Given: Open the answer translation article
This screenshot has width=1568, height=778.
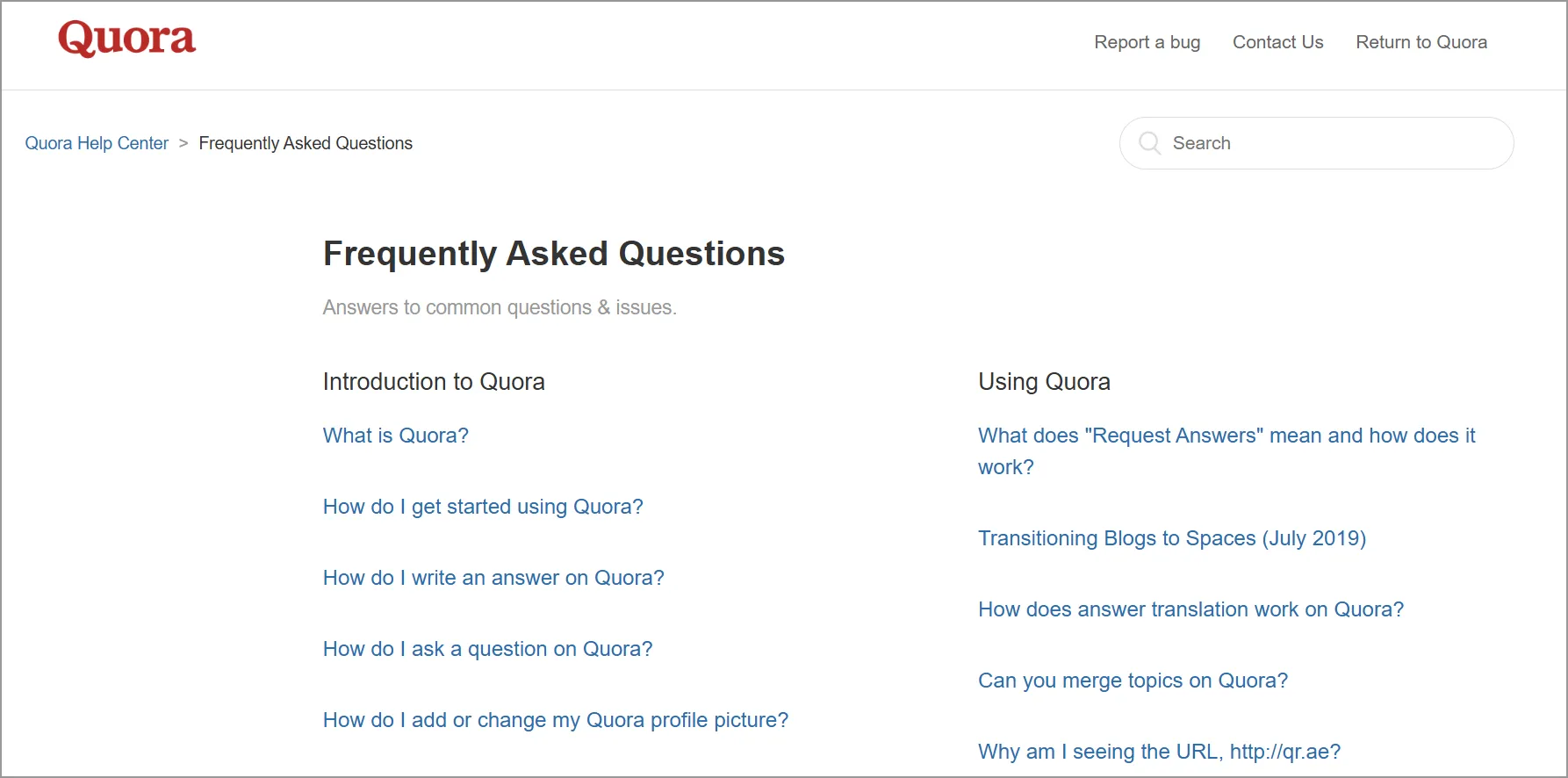Looking at the screenshot, I should (1191, 609).
